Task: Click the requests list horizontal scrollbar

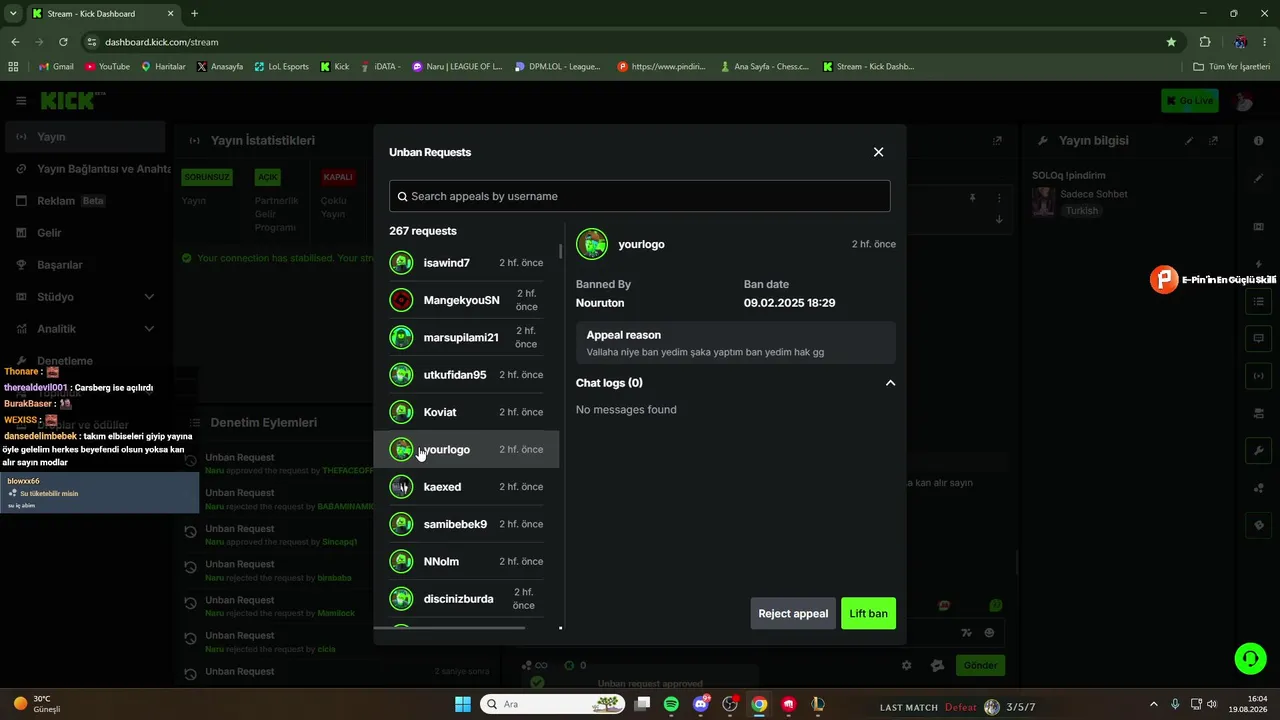Action: (x=450, y=628)
